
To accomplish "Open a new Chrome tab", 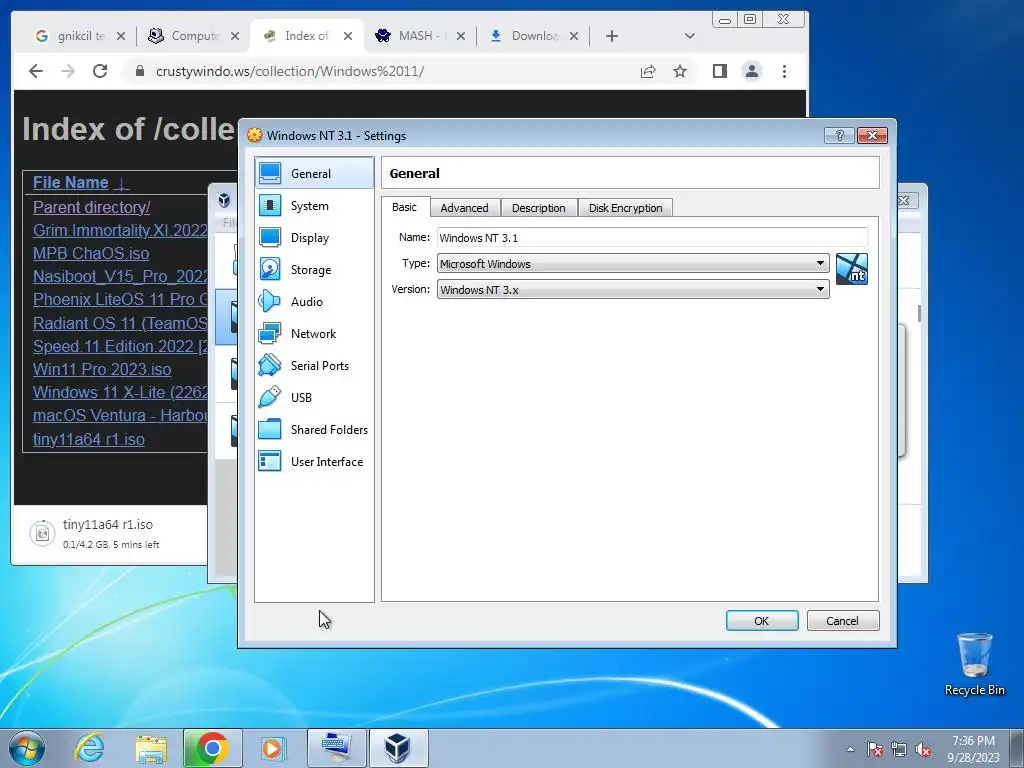I will click(611, 36).
